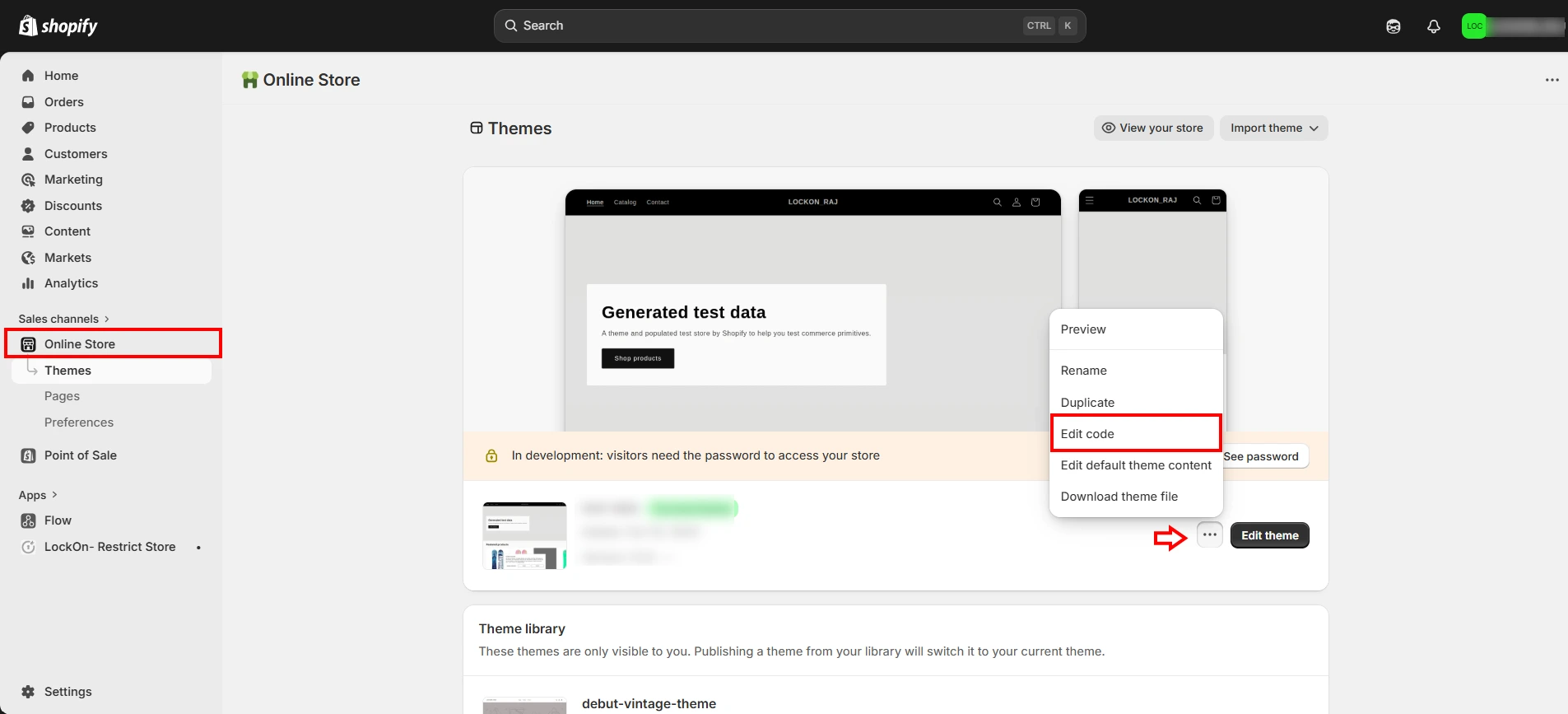Click the Marketing target icon
The image size is (1568, 714).
click(x=28, y=180)
